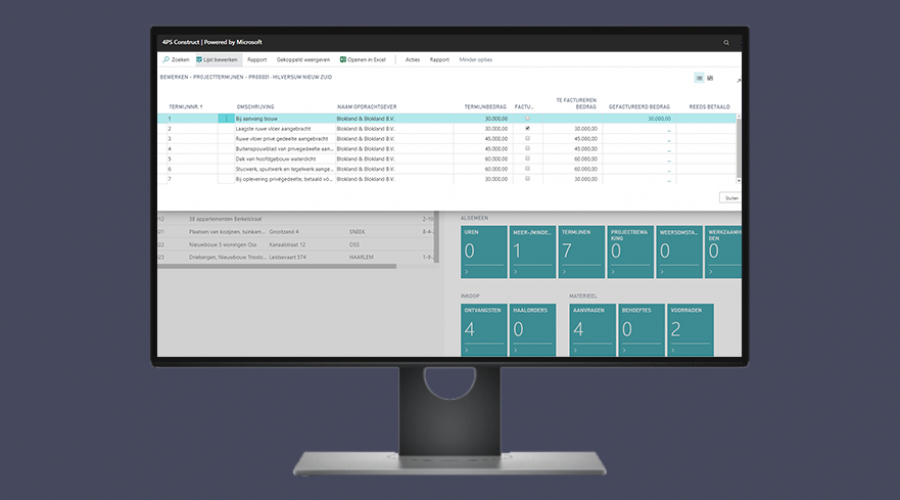Viewport: 900px width, 500px height.
Task: Click HAARLEM city cell in background list
Action: (x=361, y=257)
